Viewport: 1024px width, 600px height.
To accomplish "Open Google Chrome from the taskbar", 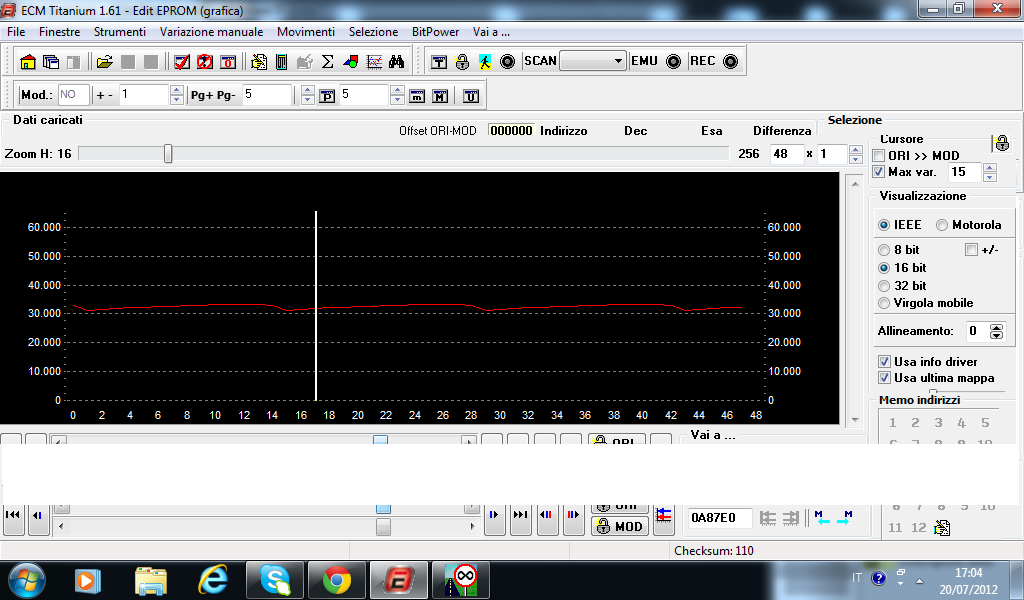I will [337, 580].
